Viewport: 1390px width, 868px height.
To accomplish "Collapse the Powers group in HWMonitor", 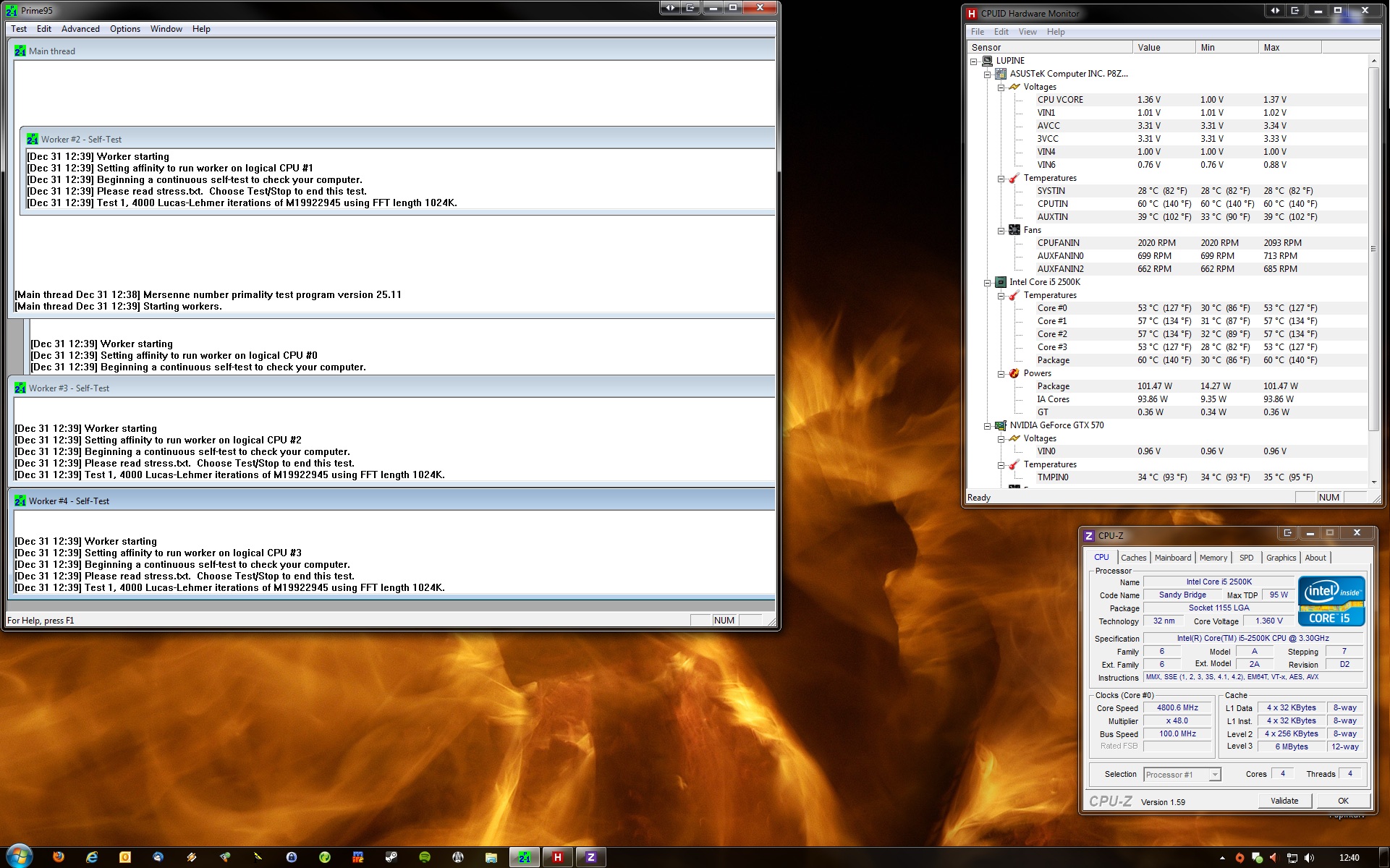I will 1001,373.
